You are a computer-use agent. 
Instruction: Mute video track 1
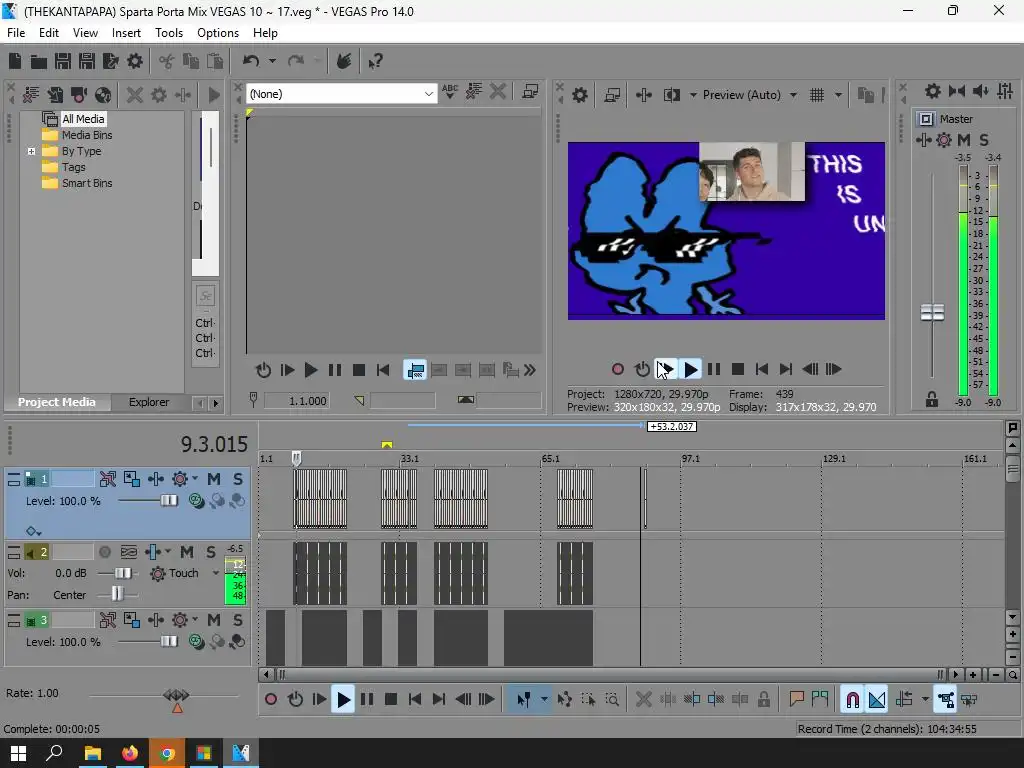(x=214, y=479)
